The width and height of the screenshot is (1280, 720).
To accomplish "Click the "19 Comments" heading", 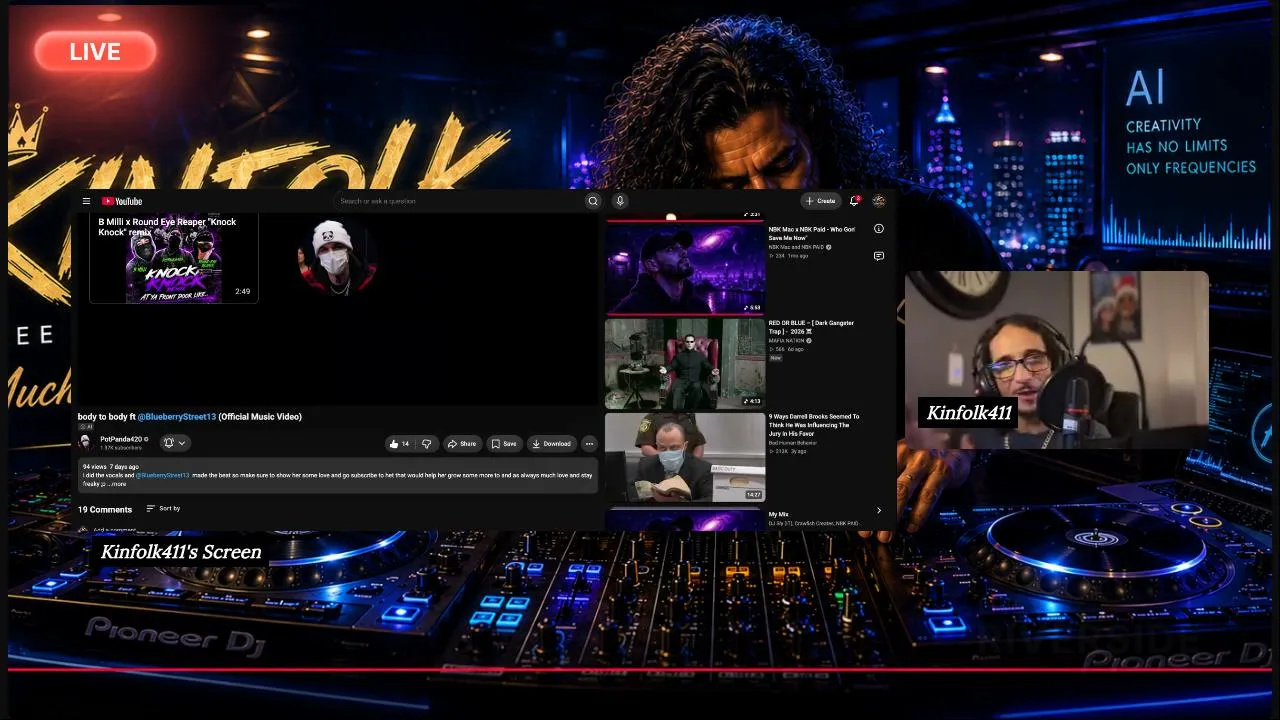I will (105, 510).
